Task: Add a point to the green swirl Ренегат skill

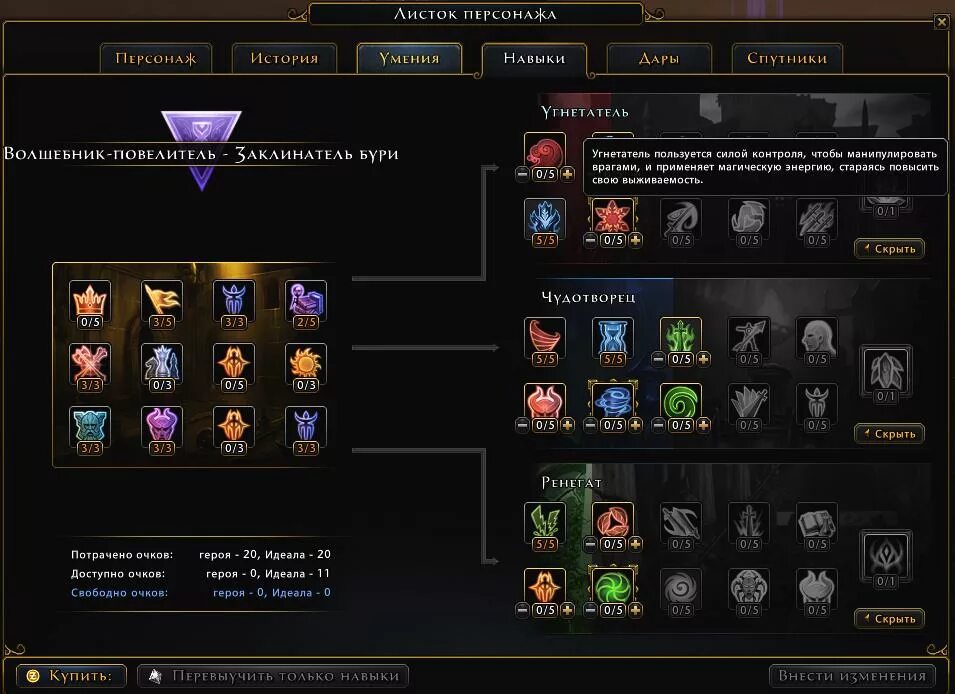Action: (x=635, y=610)
